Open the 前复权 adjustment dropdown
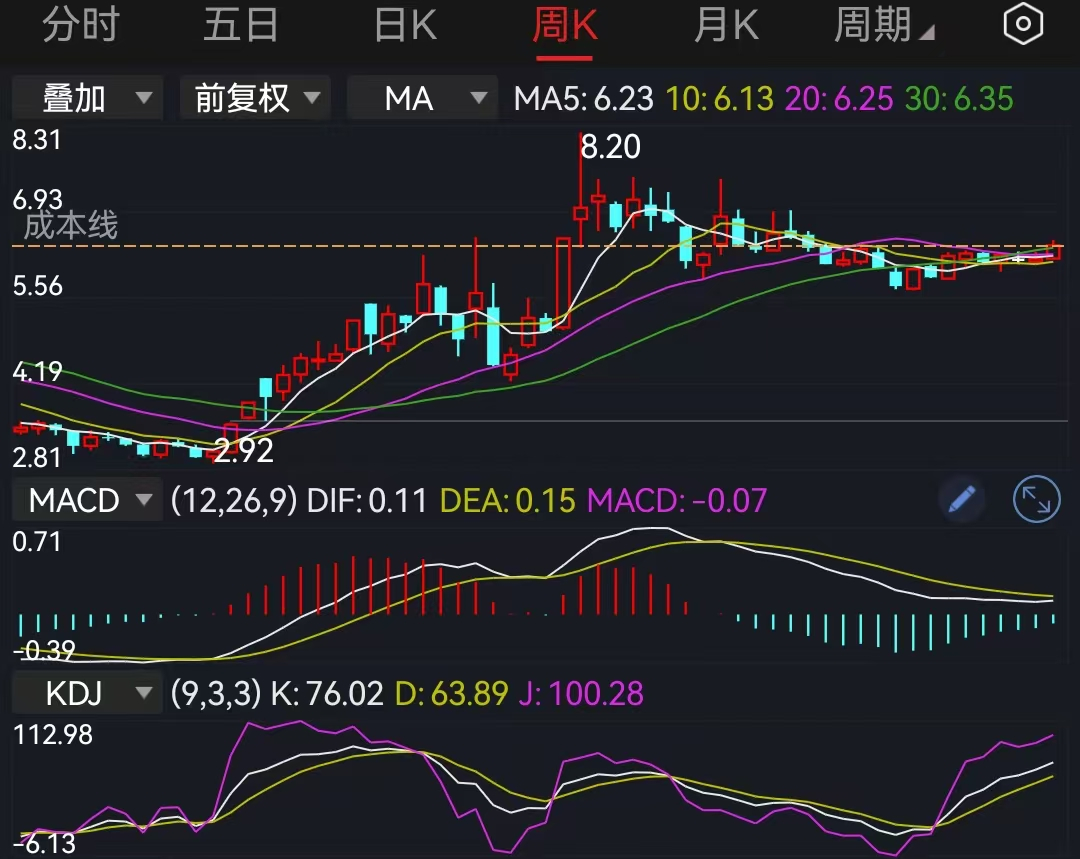Screen dimensions: 1080x859 254,98
